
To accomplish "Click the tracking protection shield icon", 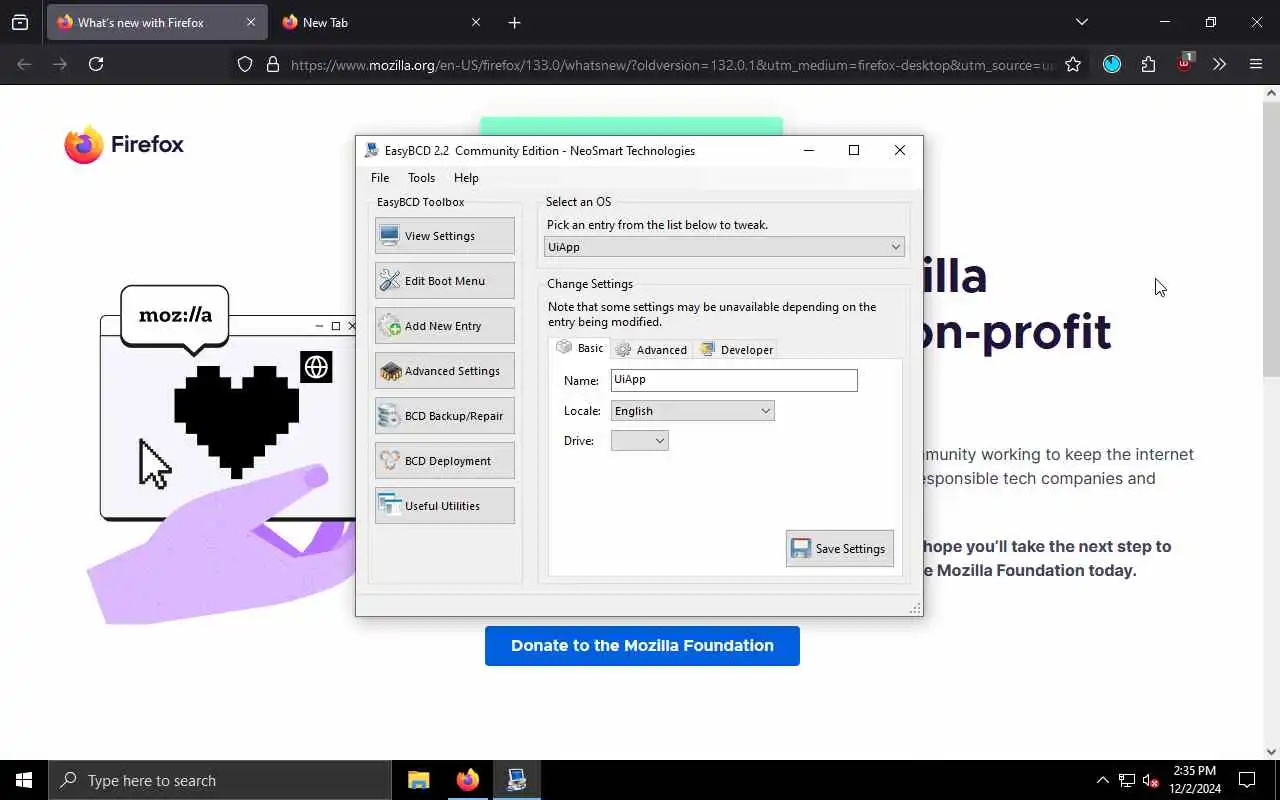I will click(245, 64).
